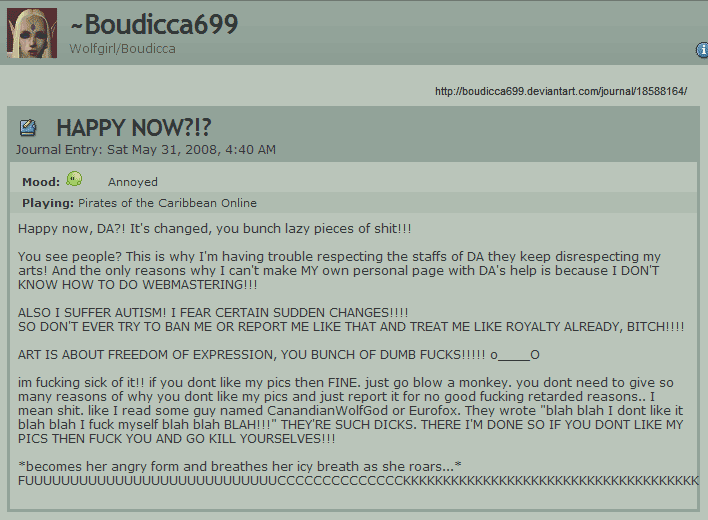Click the ALSO I SUFFER AUTISM line

213,313
